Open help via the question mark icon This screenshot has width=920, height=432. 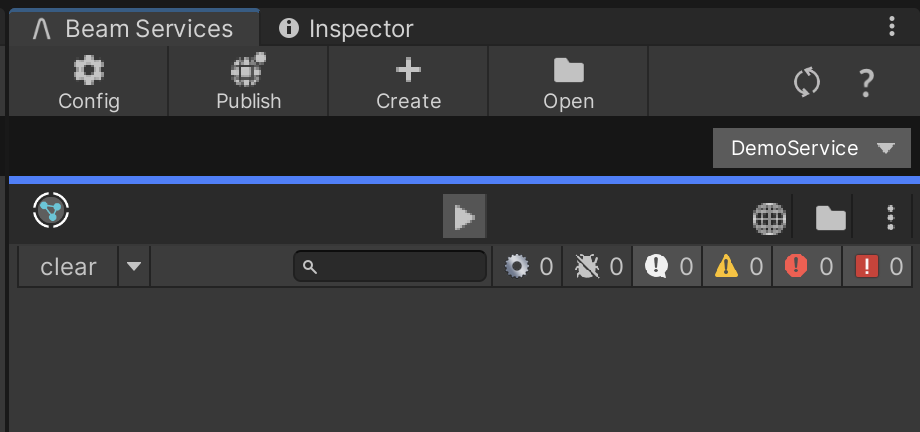pos(867,83)
